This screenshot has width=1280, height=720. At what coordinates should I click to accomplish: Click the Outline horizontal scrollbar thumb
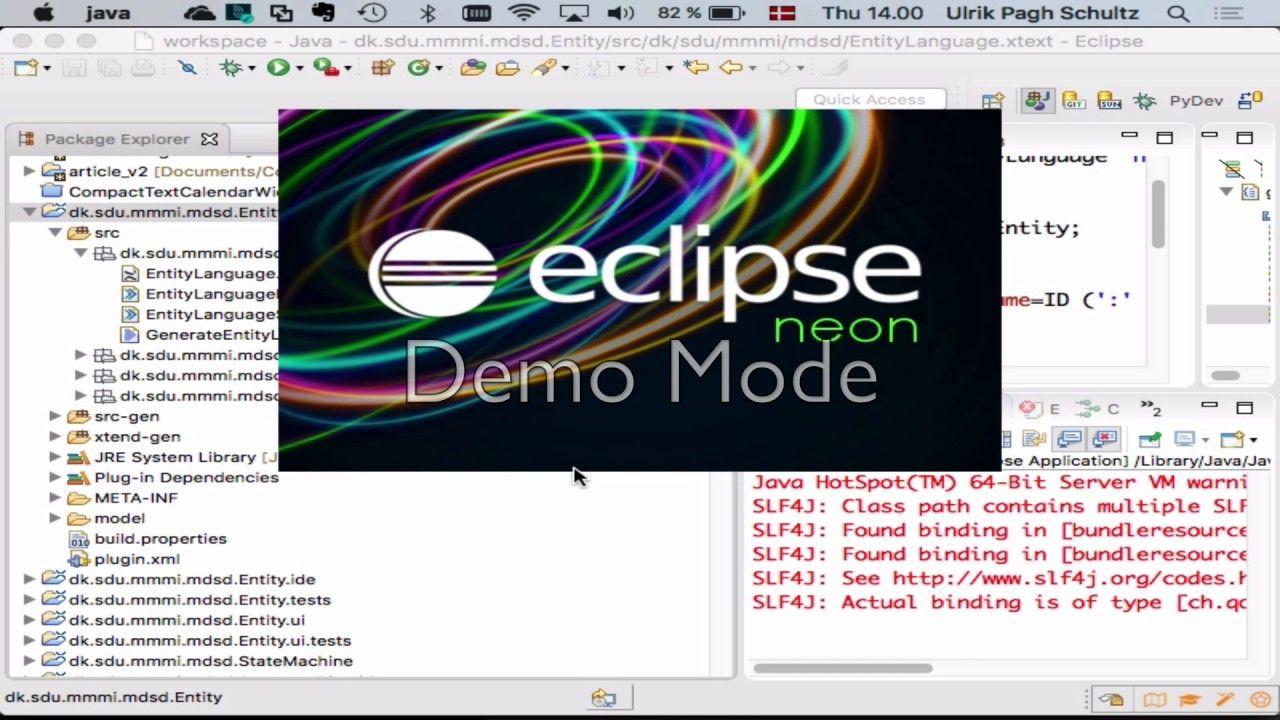click(x=1226, y=376)
